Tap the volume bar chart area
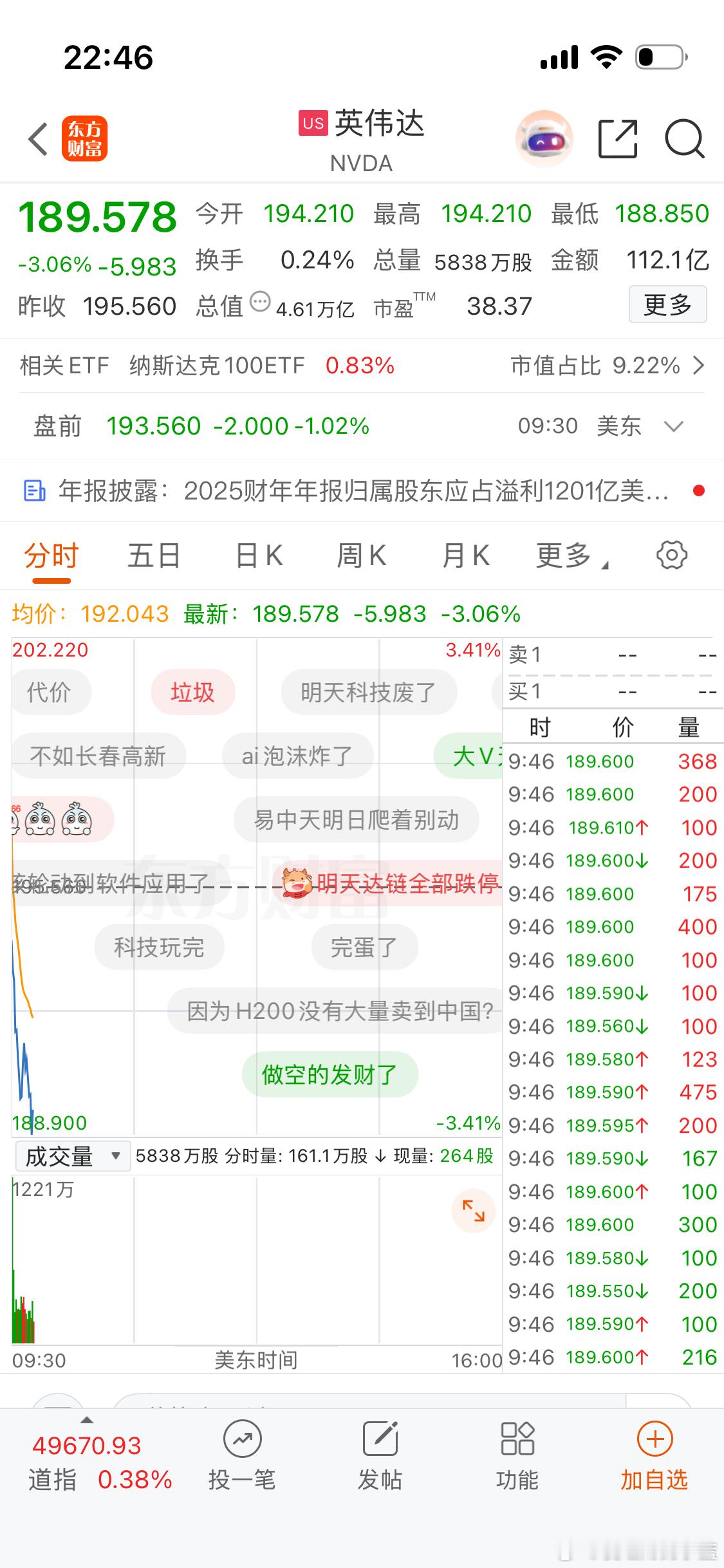Image resolution: width=724 pixels, height=1568 pixels. tap(257, 1260)
